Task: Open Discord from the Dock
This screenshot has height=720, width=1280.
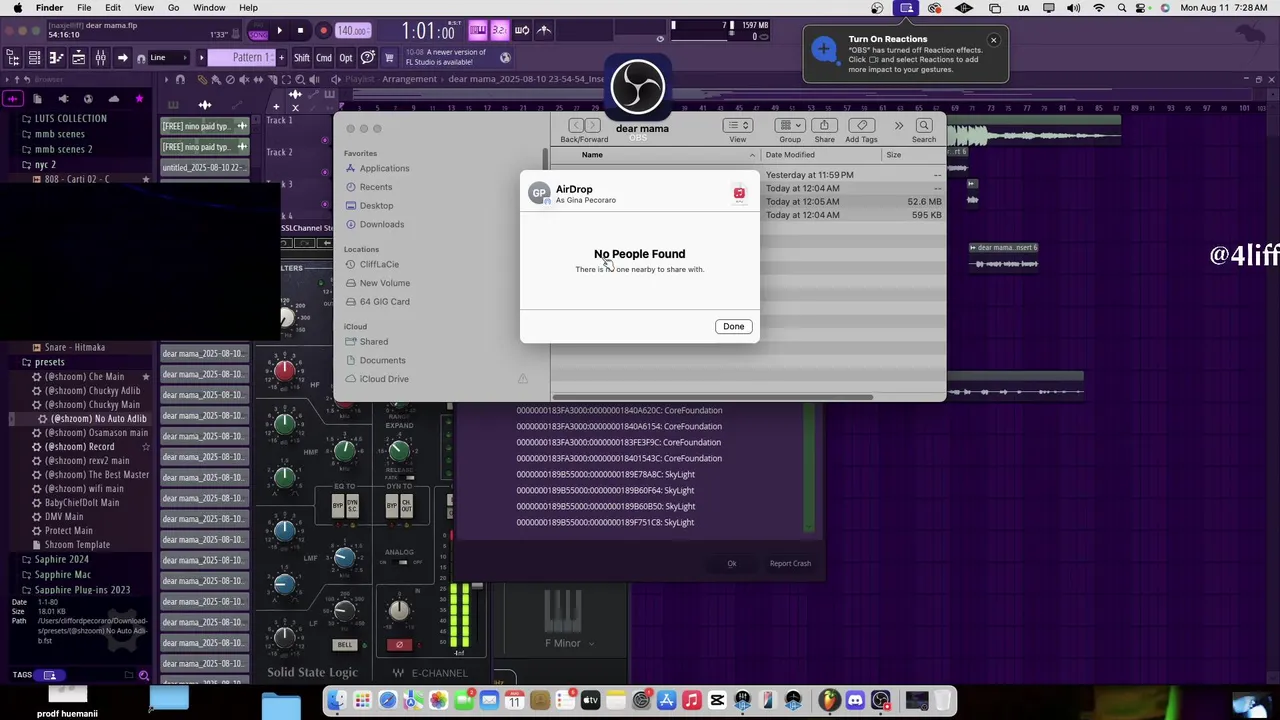Action: 855,700
